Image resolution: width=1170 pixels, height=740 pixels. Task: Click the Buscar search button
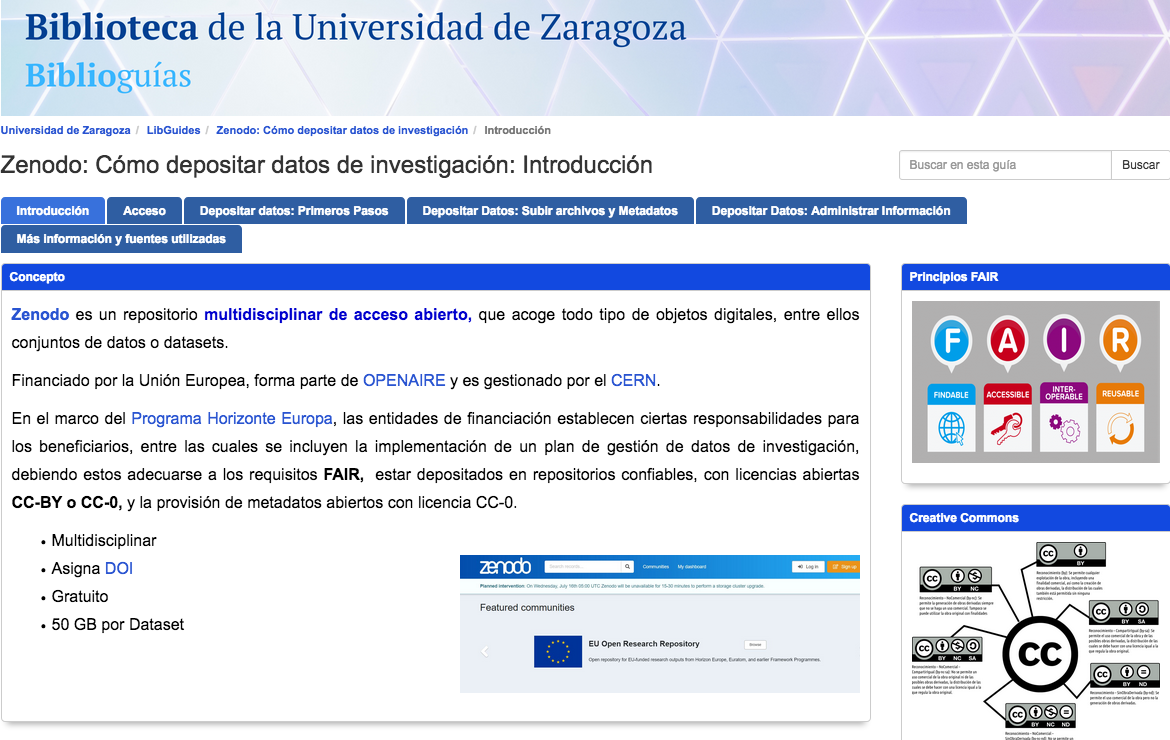coord(1140,165)
